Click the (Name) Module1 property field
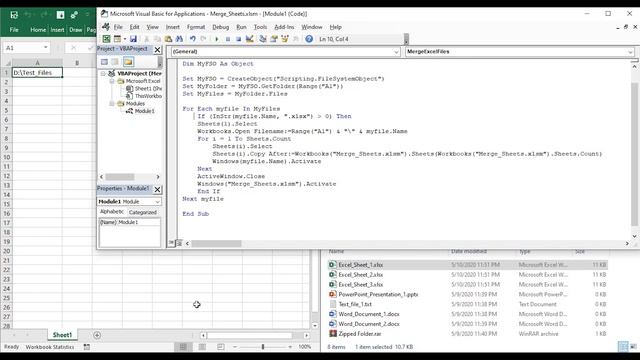The height and width of the screenshot is (360, 640). pos(129,222)
